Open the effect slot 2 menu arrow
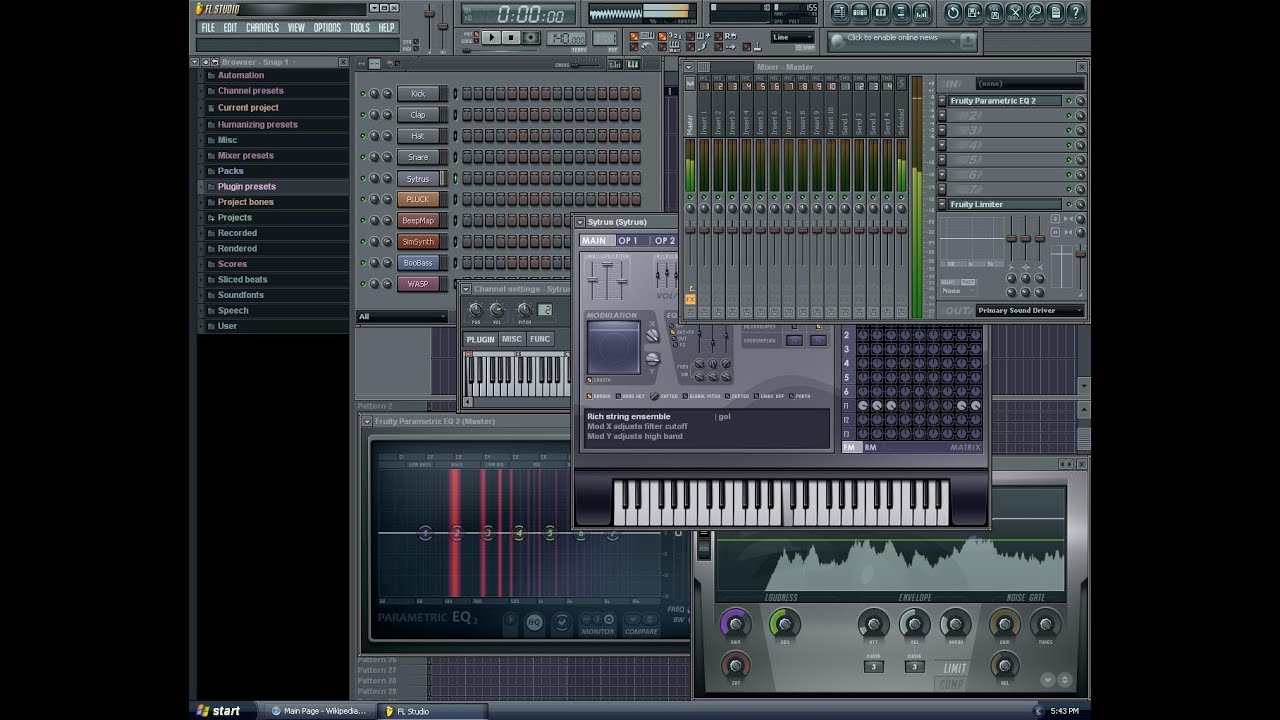 942,115
